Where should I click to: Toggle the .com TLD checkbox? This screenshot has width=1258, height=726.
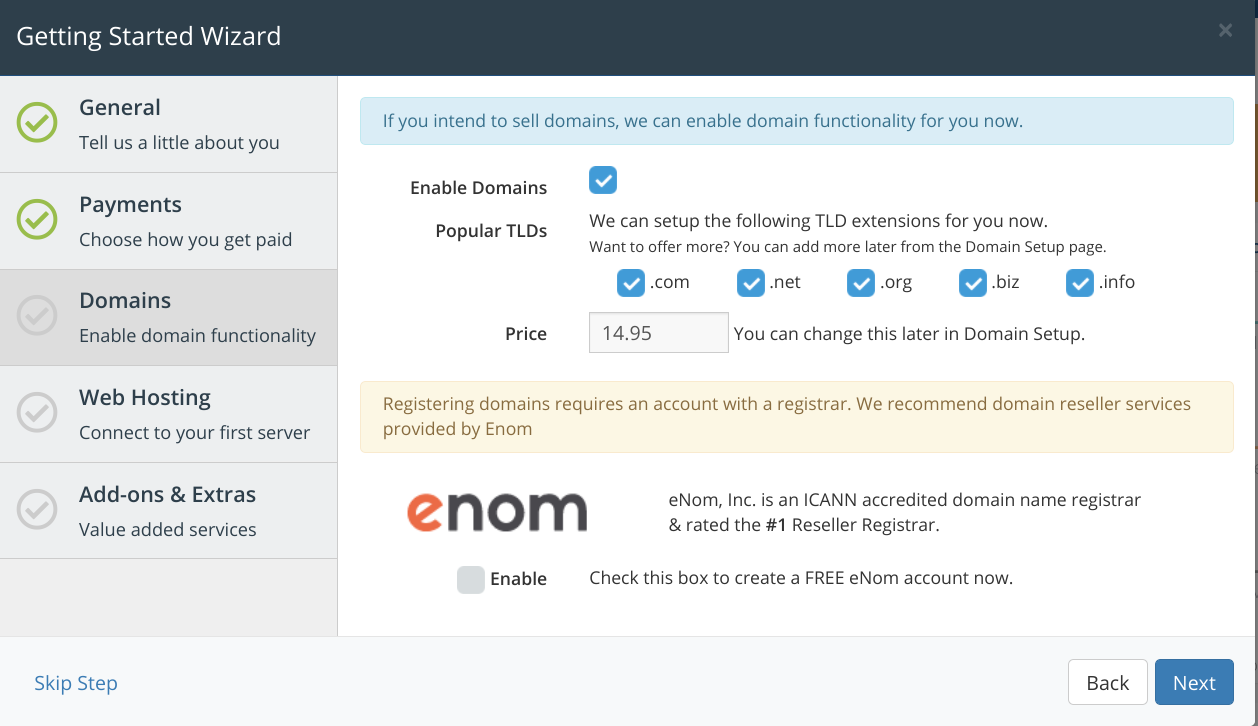[631, 283]
